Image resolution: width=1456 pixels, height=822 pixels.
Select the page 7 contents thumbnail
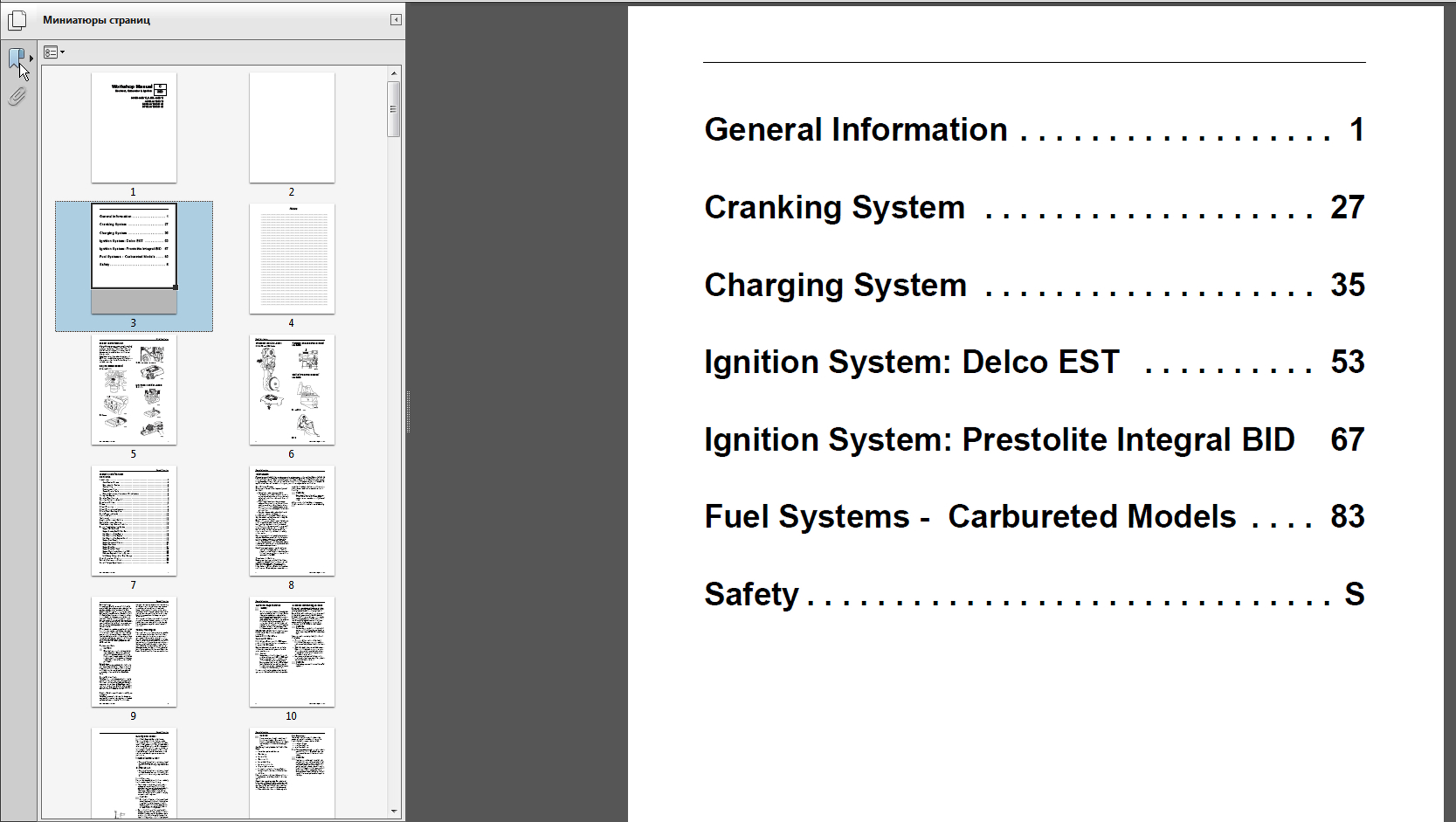[134, 521]
